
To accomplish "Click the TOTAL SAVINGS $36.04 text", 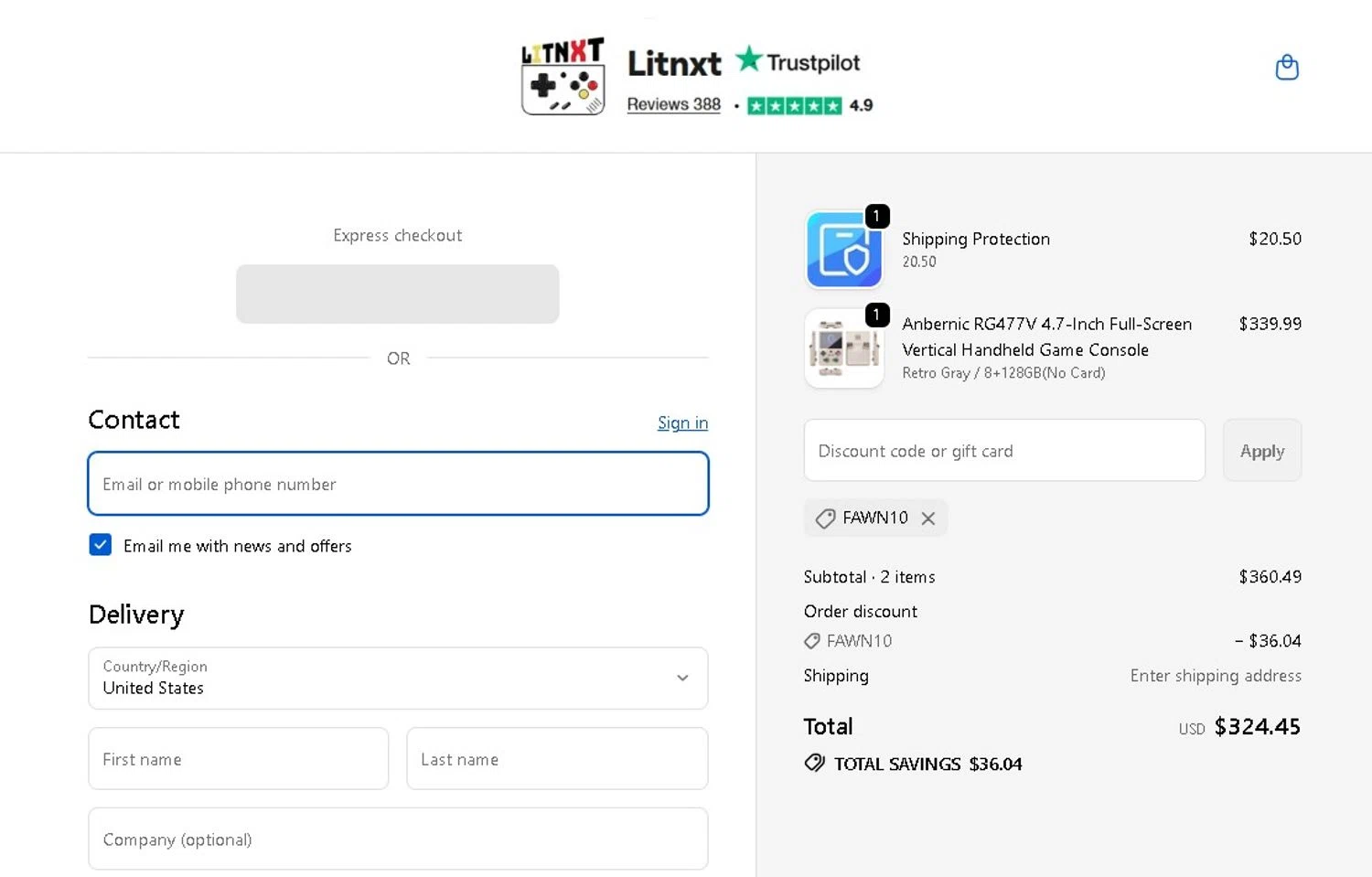I will tap(927, 764).
